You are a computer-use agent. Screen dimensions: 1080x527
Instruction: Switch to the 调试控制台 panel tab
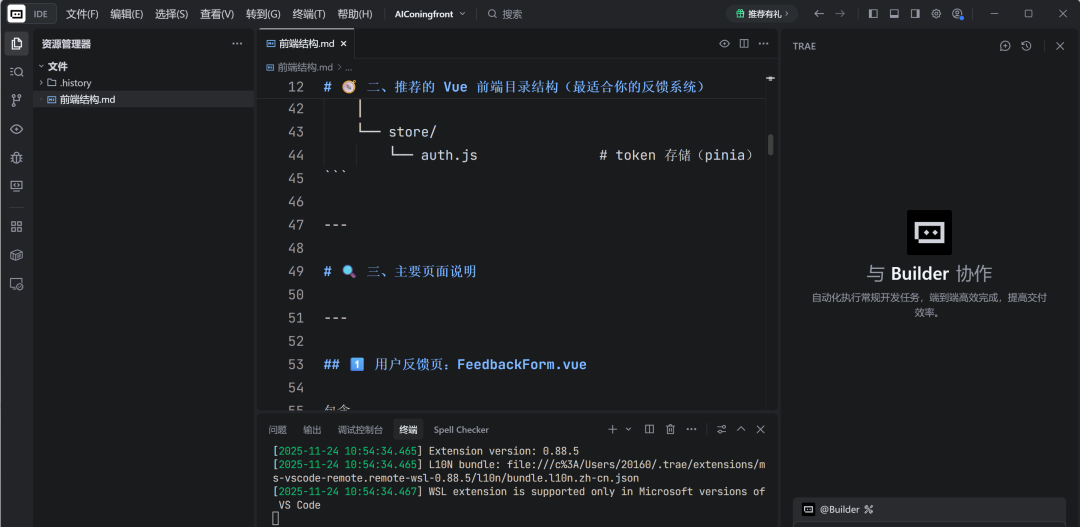pyautogui.click(x=360, y=429)
